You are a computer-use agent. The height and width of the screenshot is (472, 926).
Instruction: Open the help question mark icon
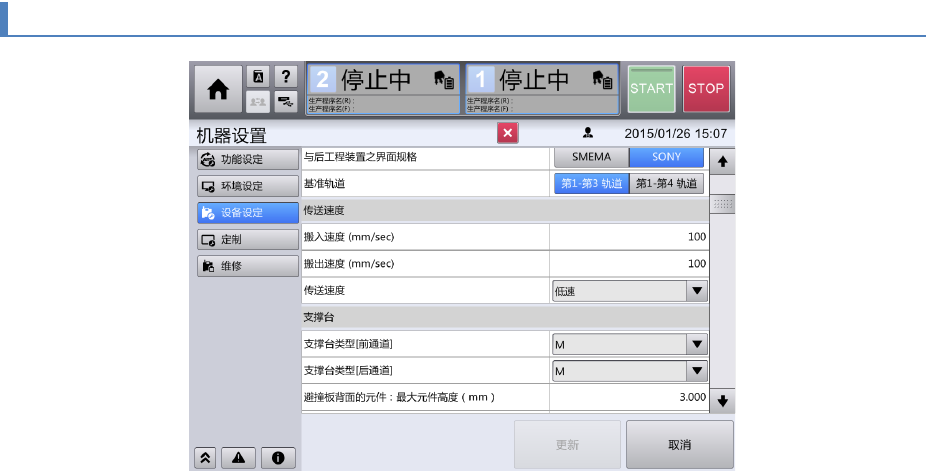coord(286,77)
